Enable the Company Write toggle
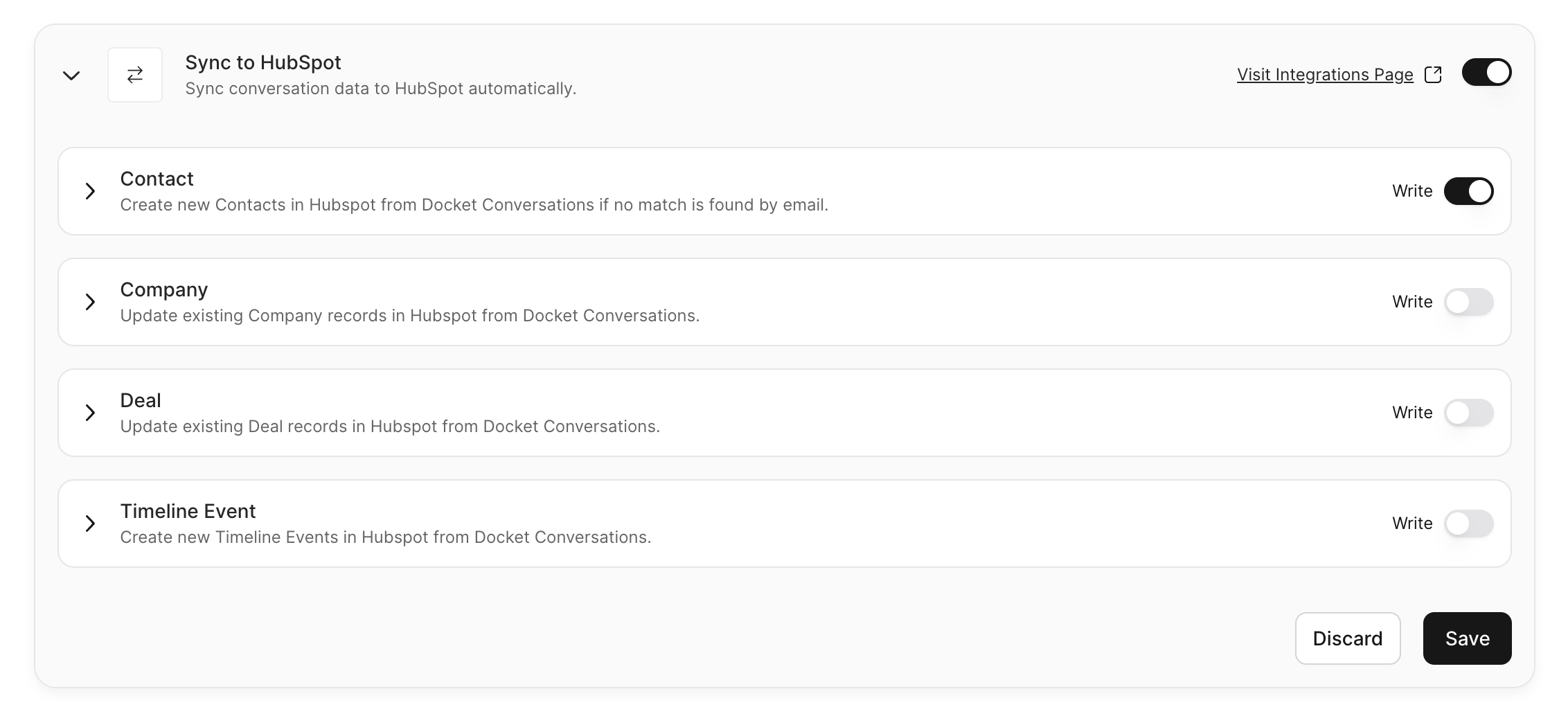 tap(1468, 302)
